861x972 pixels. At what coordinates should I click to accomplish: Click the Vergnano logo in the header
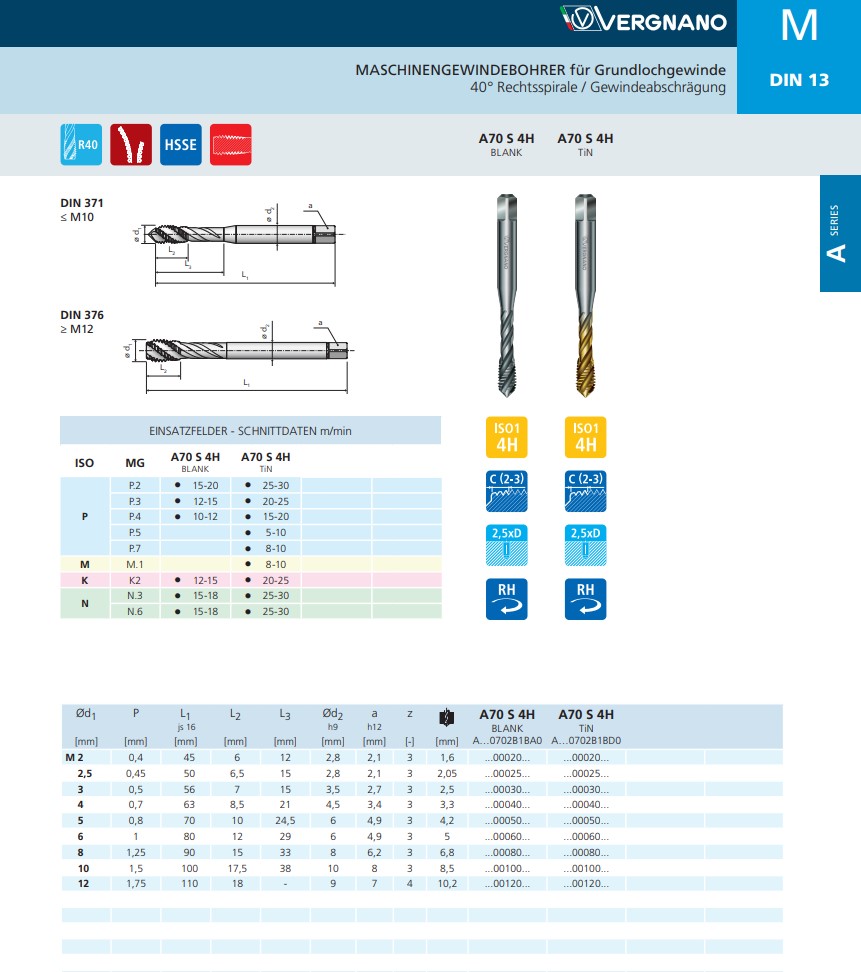pyautogui.click(x=643, y=20)
